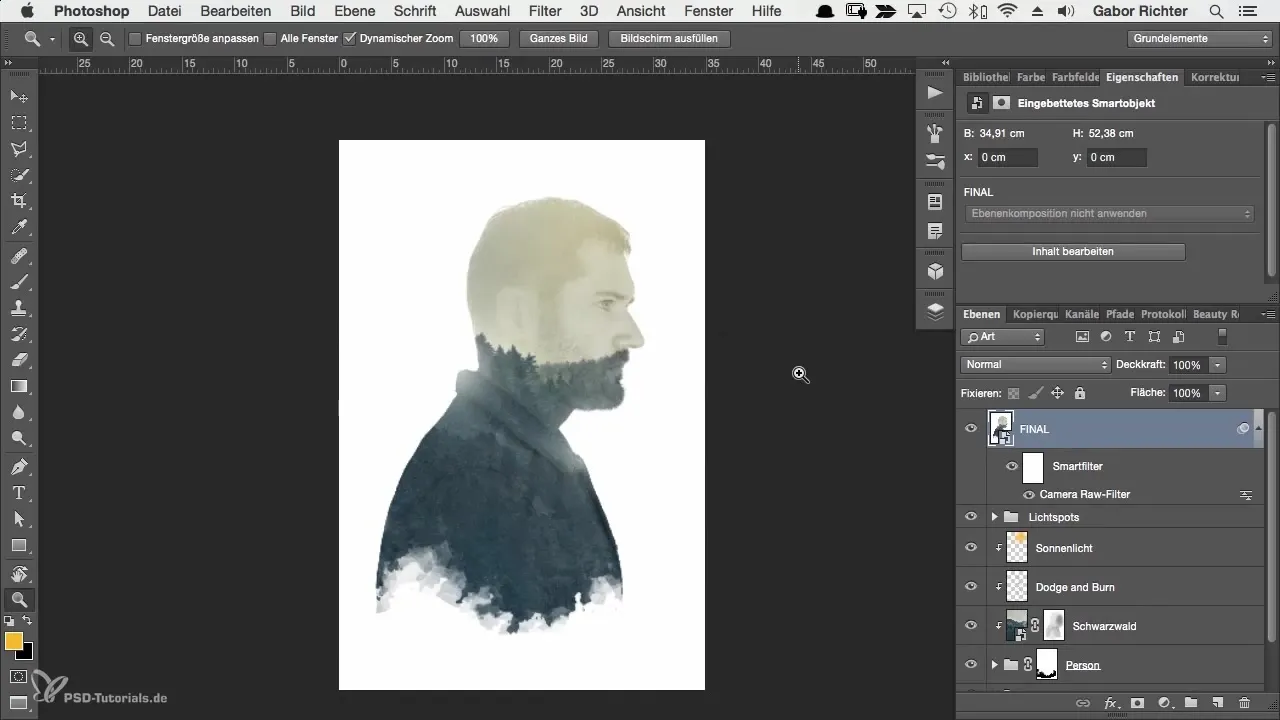Hide the FINAL layer

970,428
